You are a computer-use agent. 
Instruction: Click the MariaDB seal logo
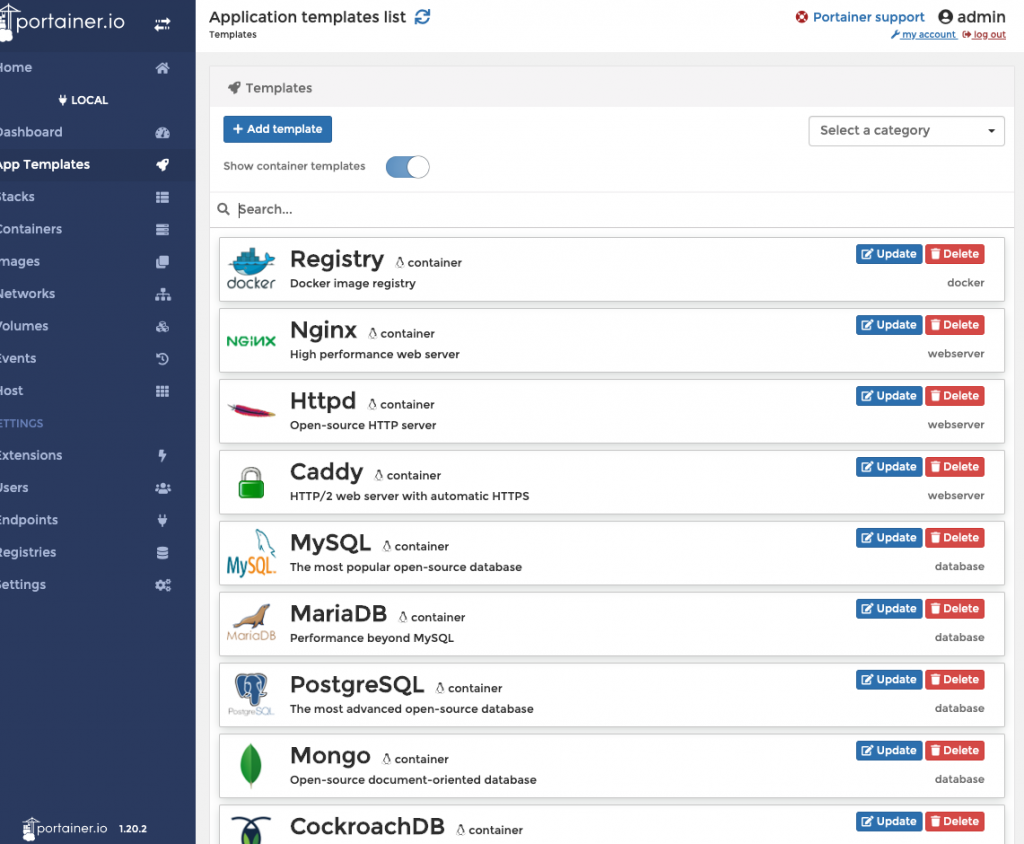pos(251,624)
